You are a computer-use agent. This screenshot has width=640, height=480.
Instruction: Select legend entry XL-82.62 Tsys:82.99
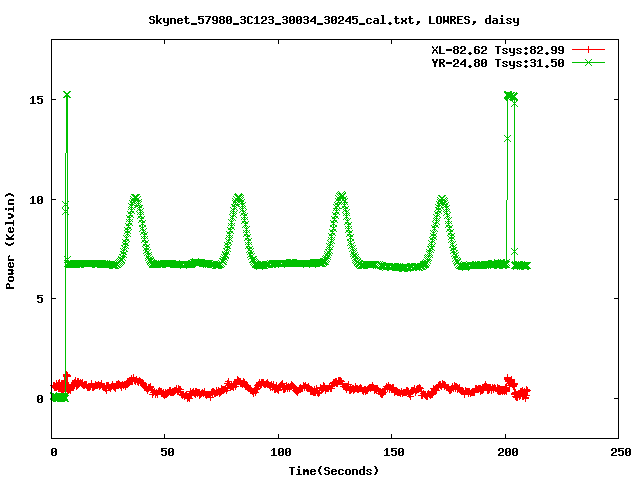tap(498, 50)
